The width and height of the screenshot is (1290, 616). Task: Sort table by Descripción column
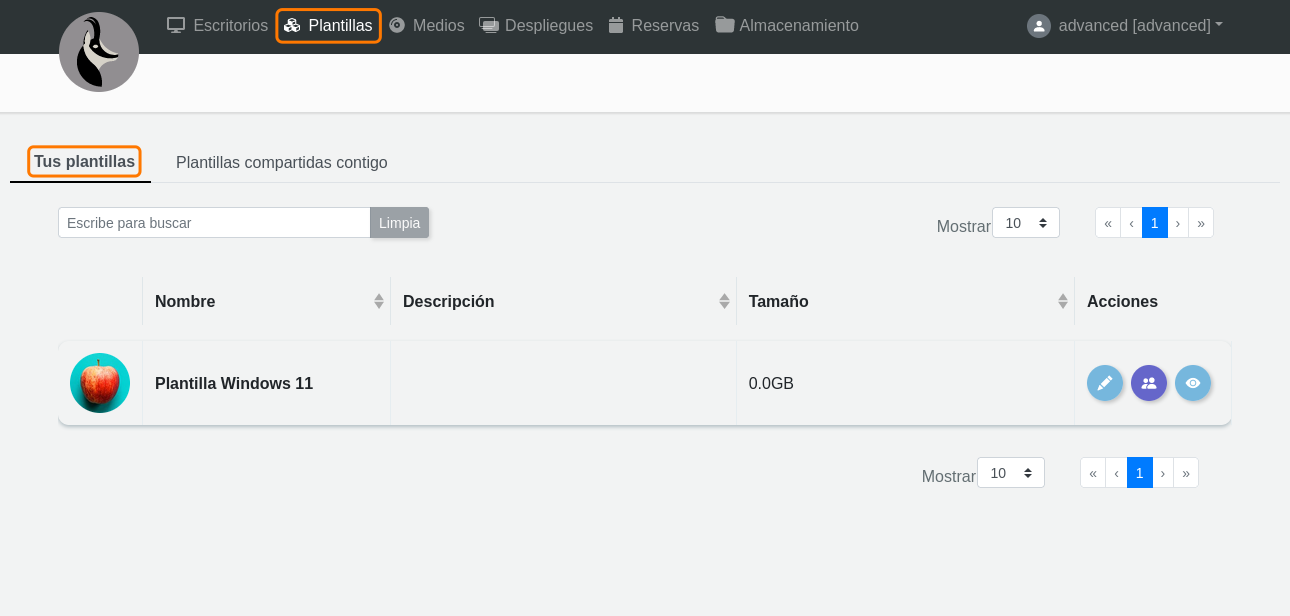(563, 301)
